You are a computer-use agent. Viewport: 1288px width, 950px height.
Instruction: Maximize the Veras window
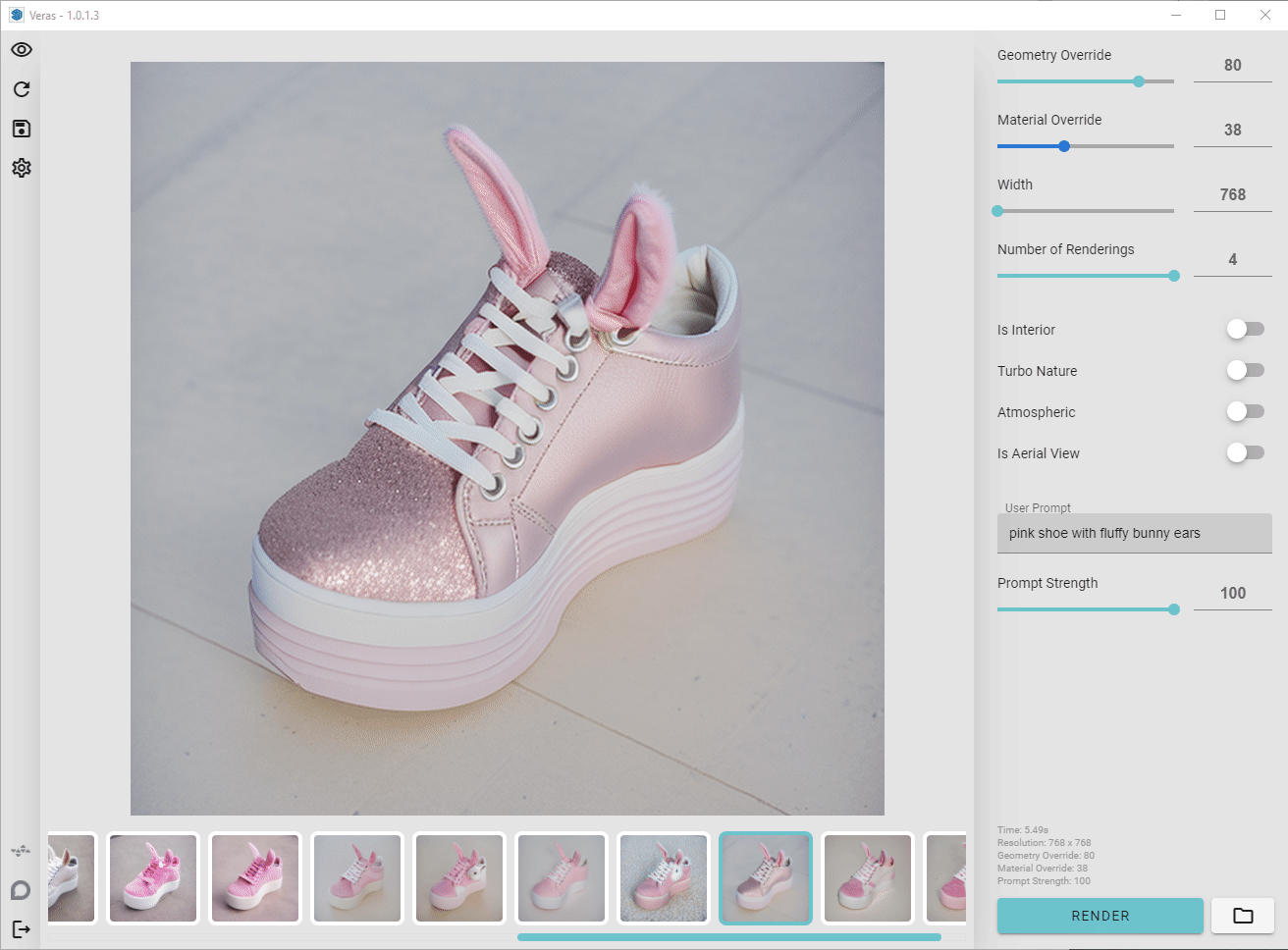pos(1220,15)
